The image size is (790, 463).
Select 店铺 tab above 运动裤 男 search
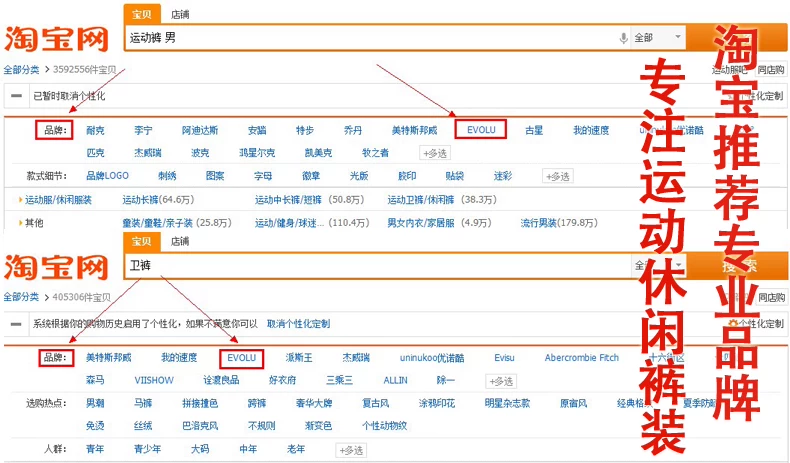[x=180, y=15]
